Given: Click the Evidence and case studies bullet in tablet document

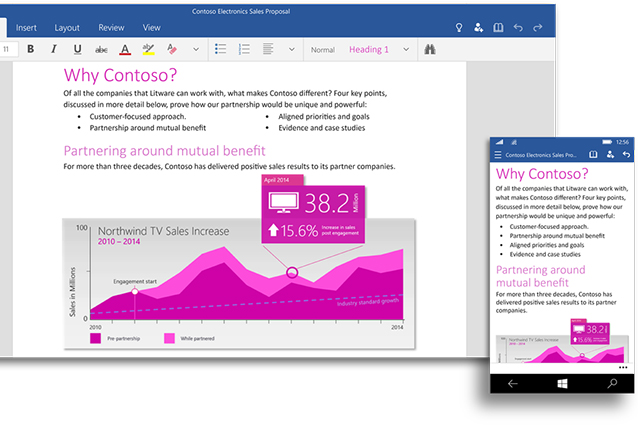Looking at the screenshot, I should point(321,128).
